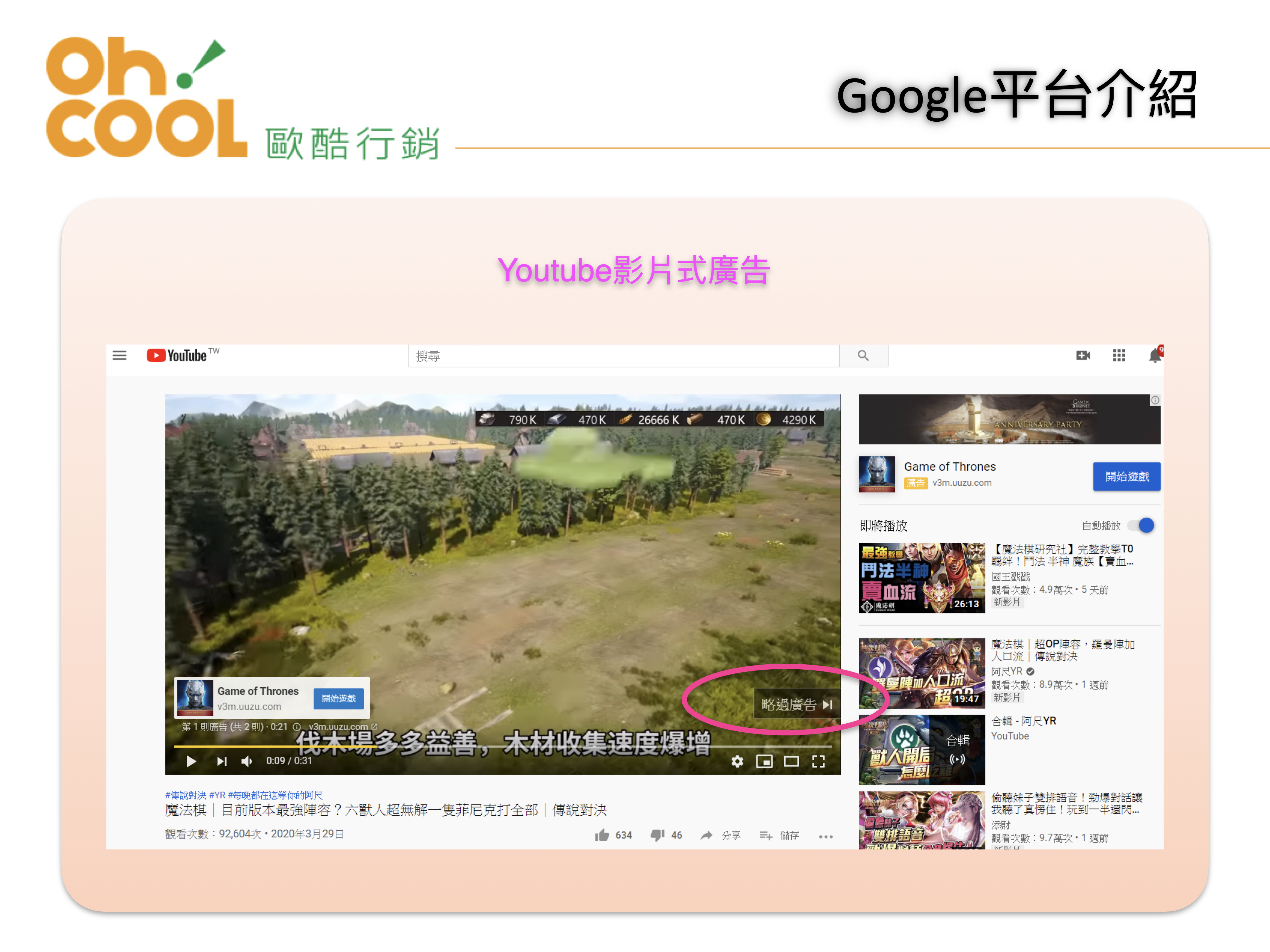Click the search magnifier button

click(863, 356)
